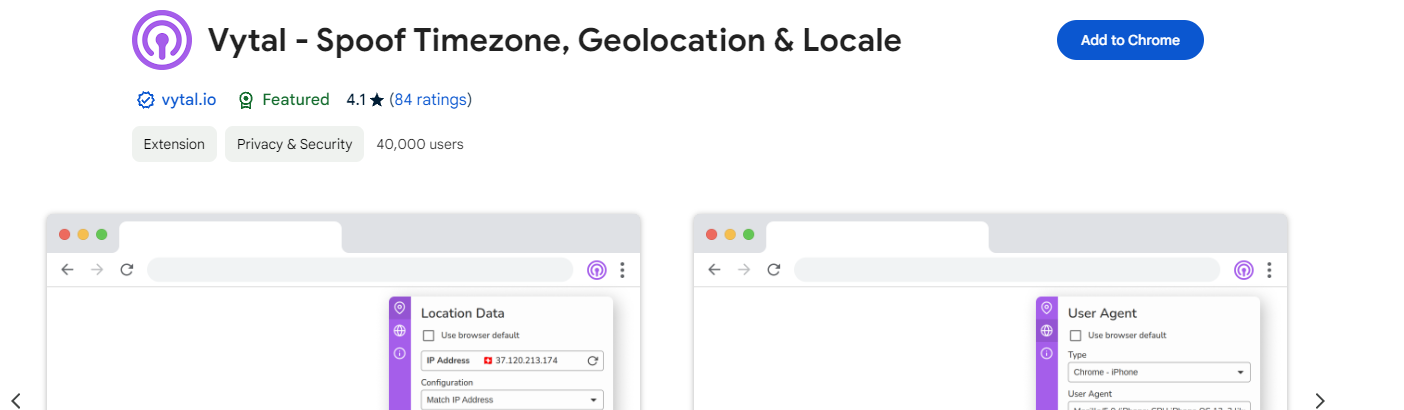Image resolution: width=1404 pixels, height=410 pixels.
Task: Click the 4.1 rating value
Action: [356, 100]
